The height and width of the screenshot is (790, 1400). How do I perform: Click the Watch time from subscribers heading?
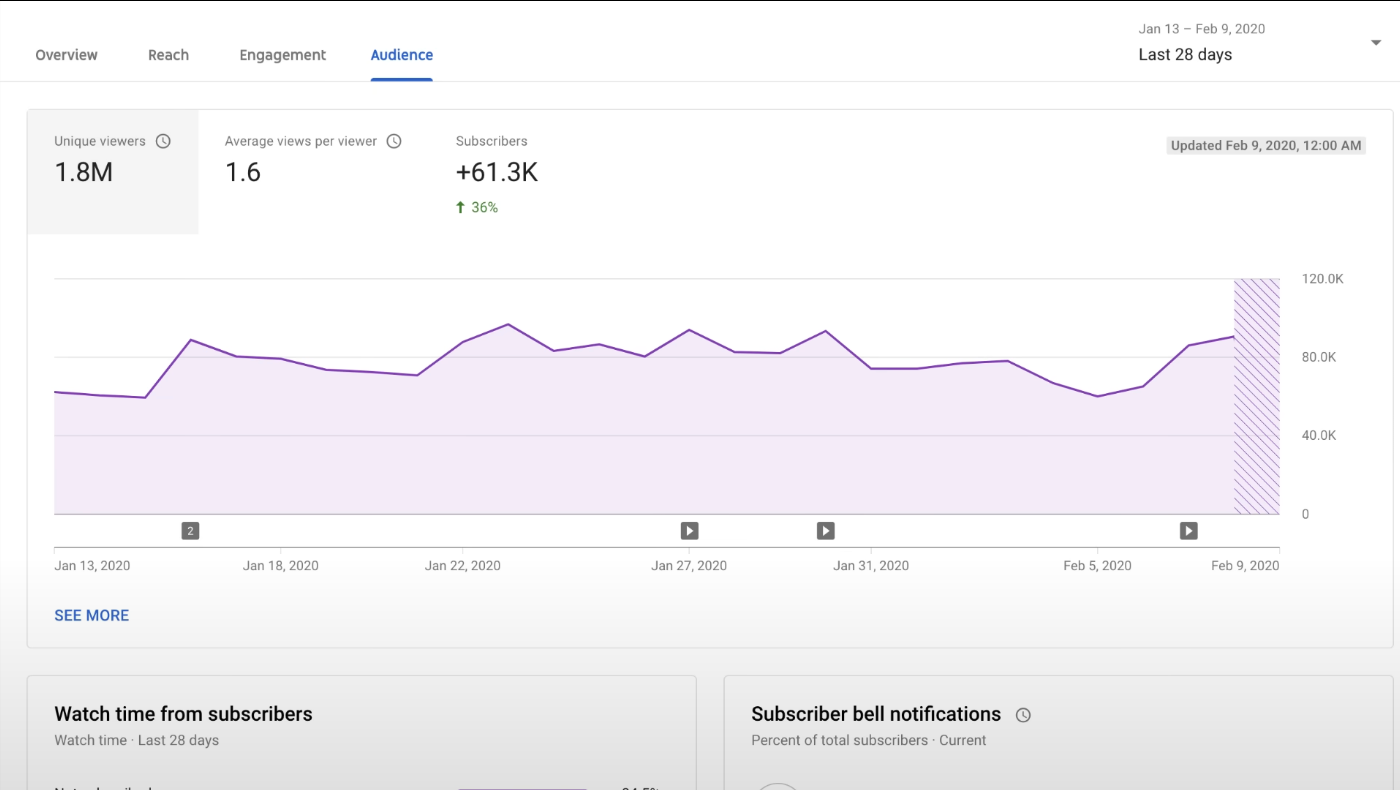coord(183,714)
